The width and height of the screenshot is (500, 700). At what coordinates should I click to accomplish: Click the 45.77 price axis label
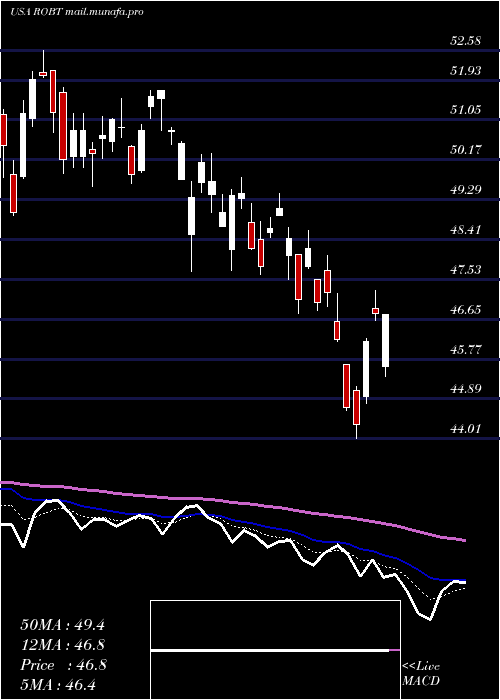pyautogui.click(x=465, y=350)
